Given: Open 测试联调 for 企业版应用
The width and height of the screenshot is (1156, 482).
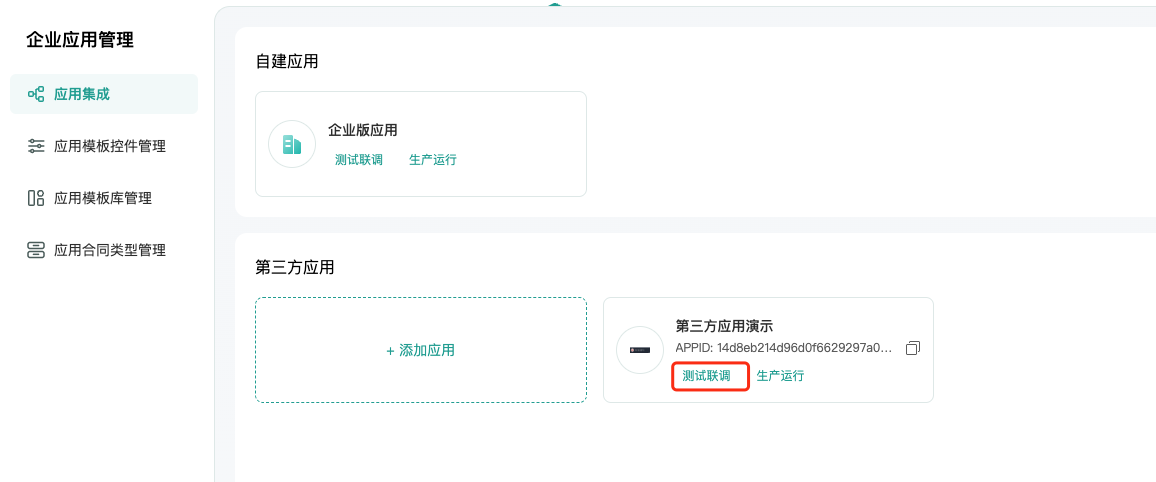Looking at the screenshot, I should pos(359,160).
